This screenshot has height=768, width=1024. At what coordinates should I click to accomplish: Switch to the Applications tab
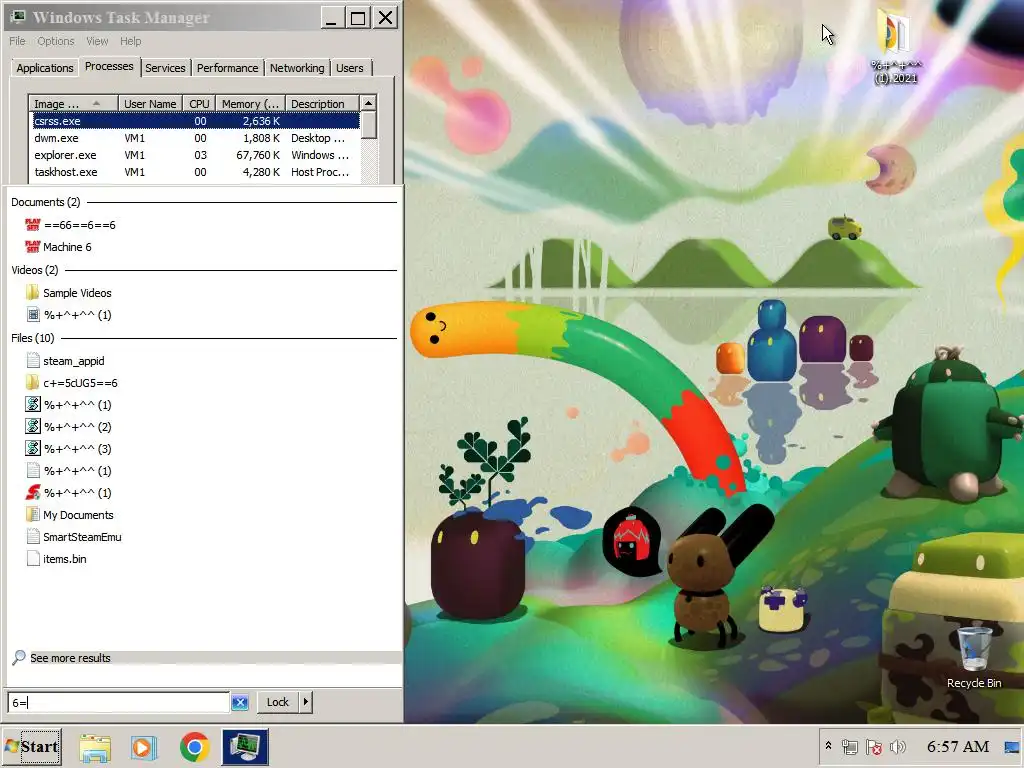(44, 68)
